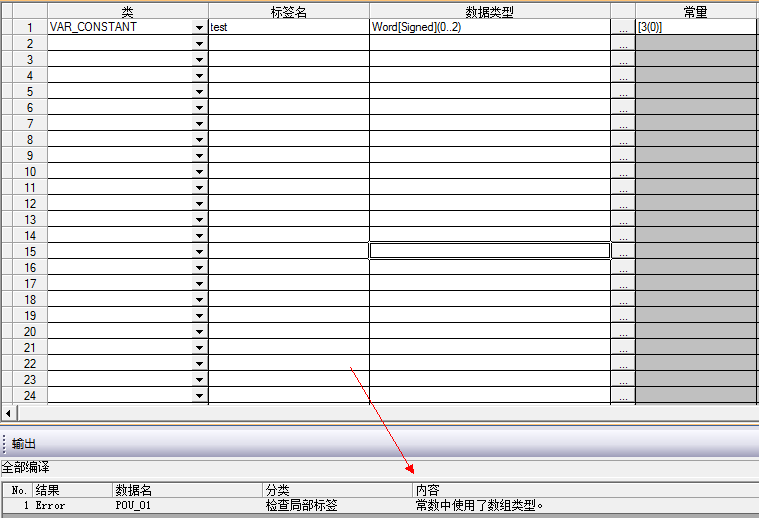Select the 'test' label name cell

(288, 28)
